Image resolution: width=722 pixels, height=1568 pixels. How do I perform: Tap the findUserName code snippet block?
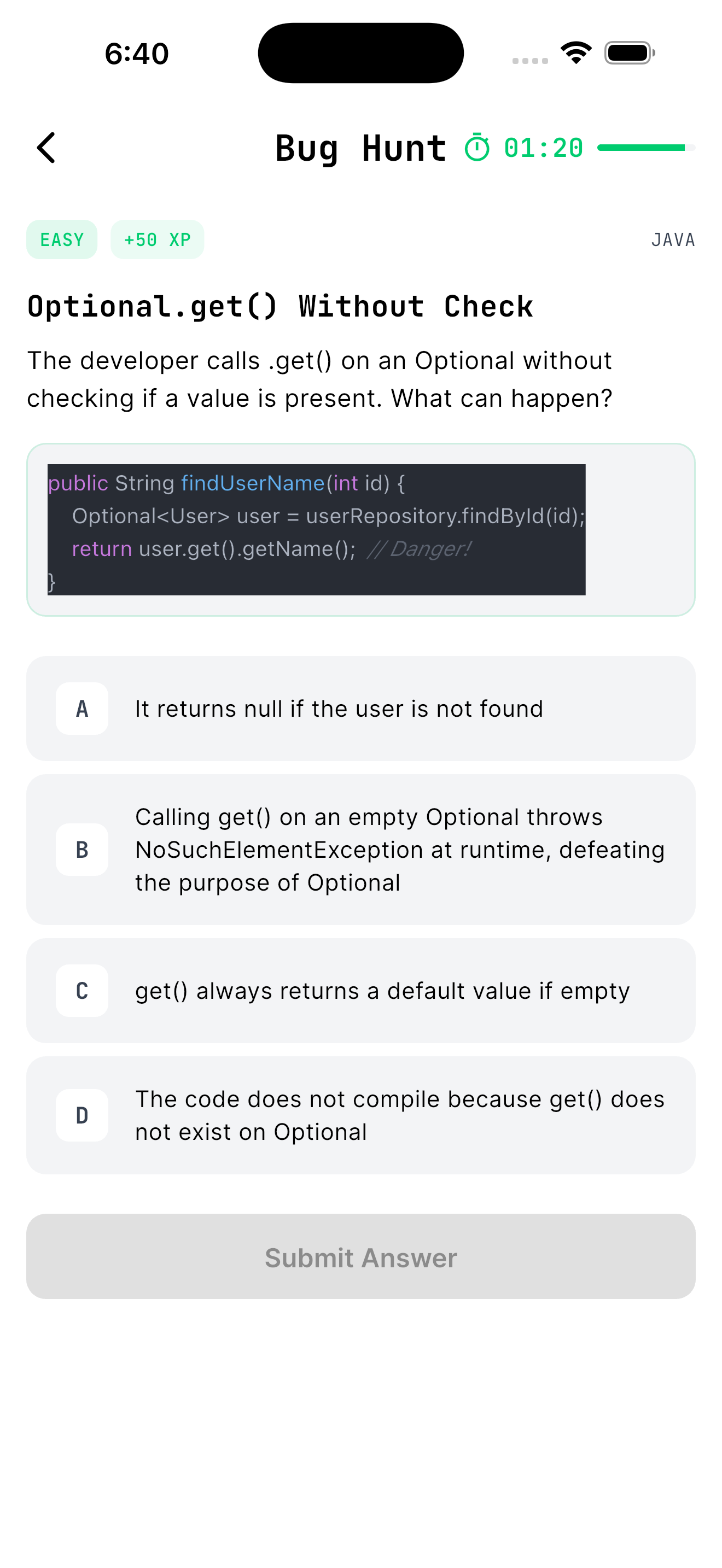tap(316, 530)
